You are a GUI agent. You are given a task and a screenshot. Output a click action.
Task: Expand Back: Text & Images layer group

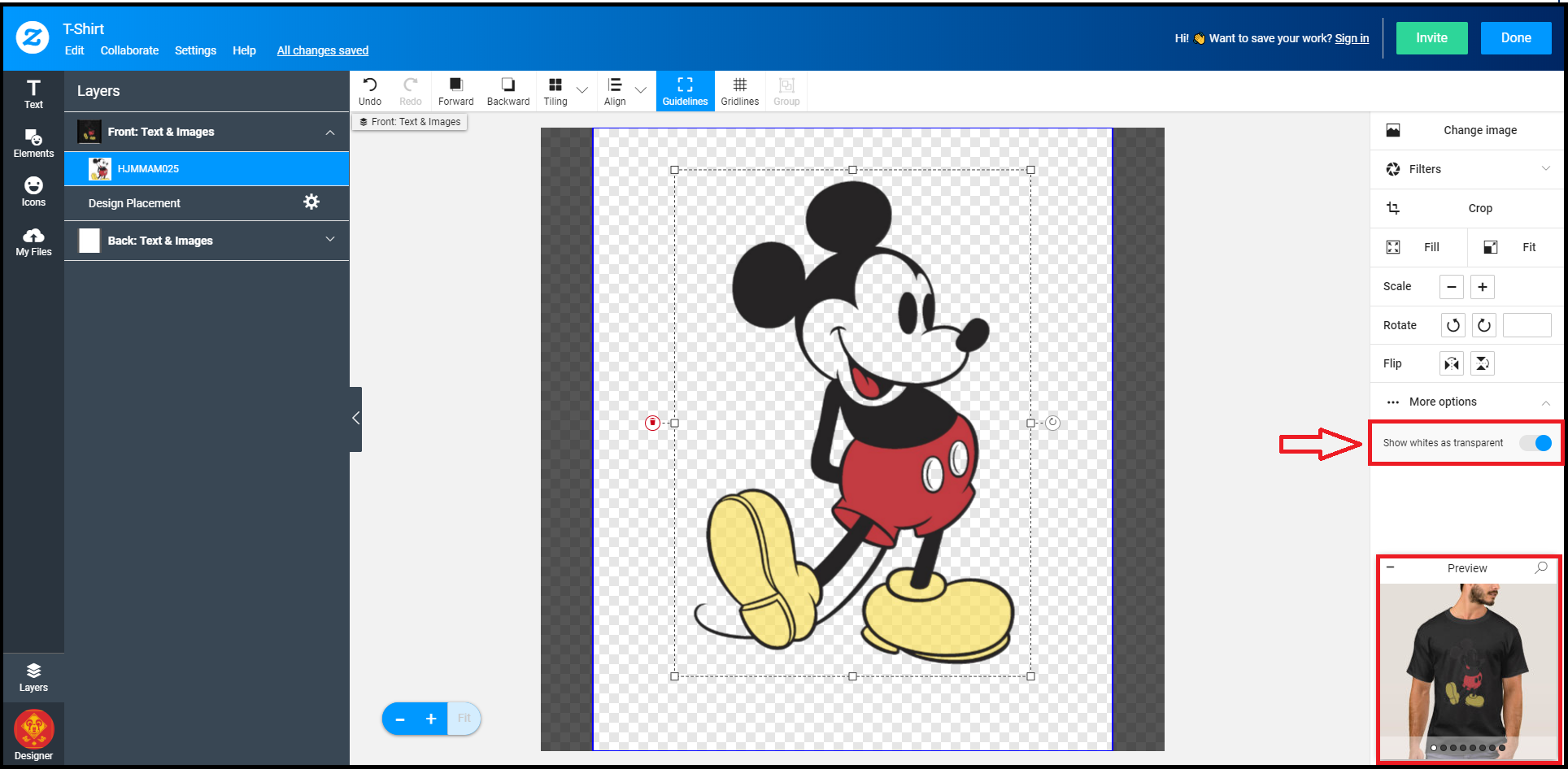pos(329,240)
